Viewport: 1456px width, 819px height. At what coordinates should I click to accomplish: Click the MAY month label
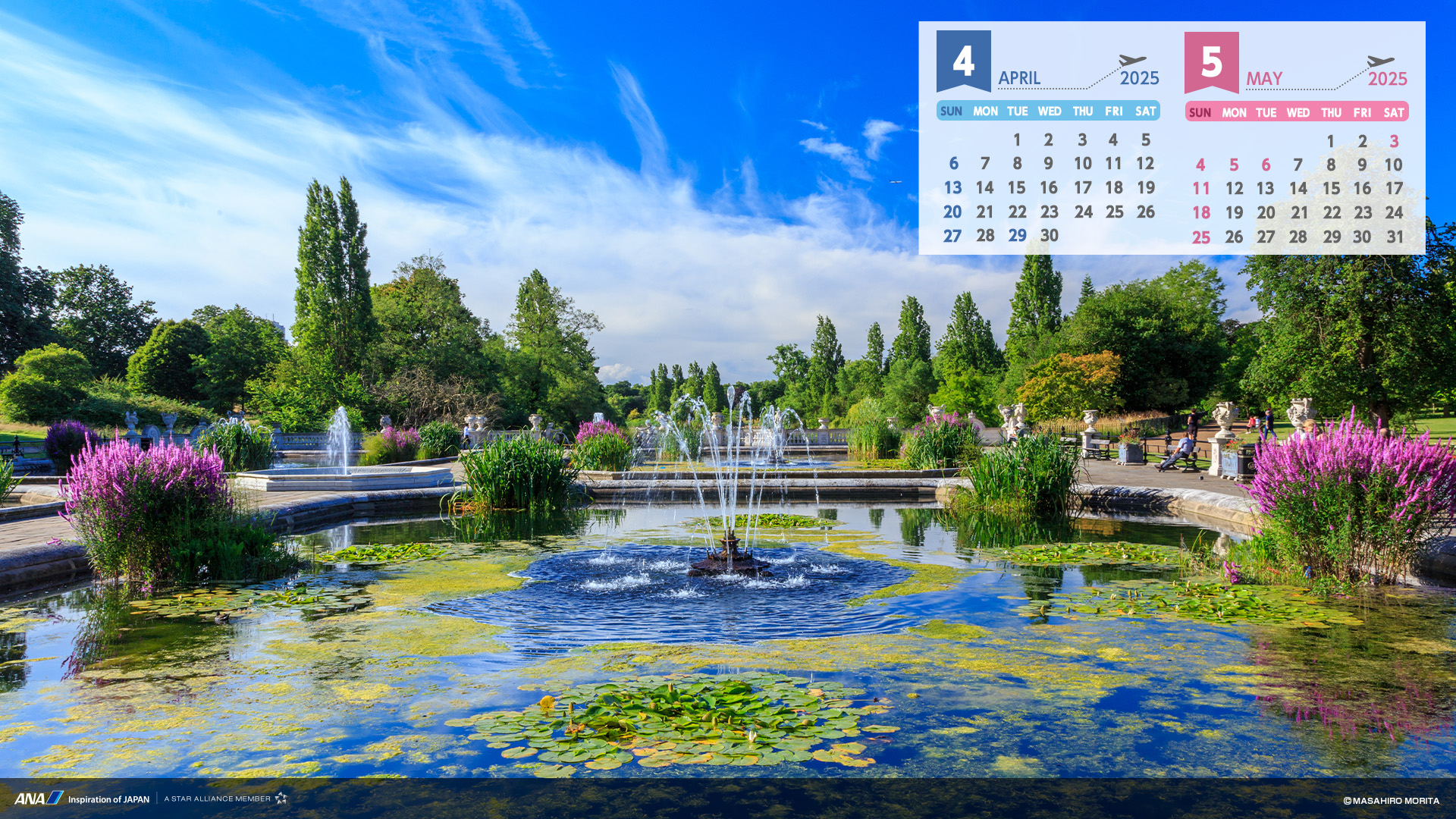point(1263,79)
